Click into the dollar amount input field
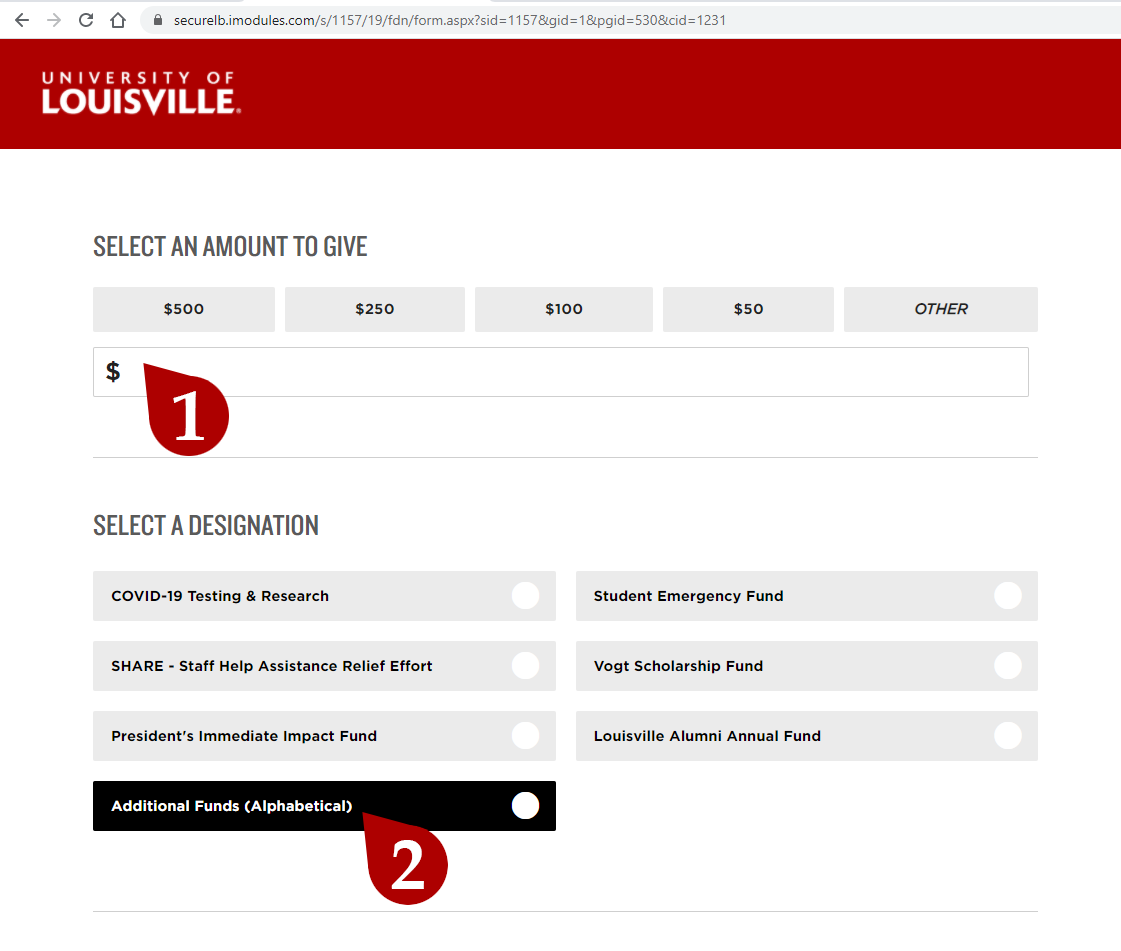This screenshot has height=951, width=1121. pos(560,372)
